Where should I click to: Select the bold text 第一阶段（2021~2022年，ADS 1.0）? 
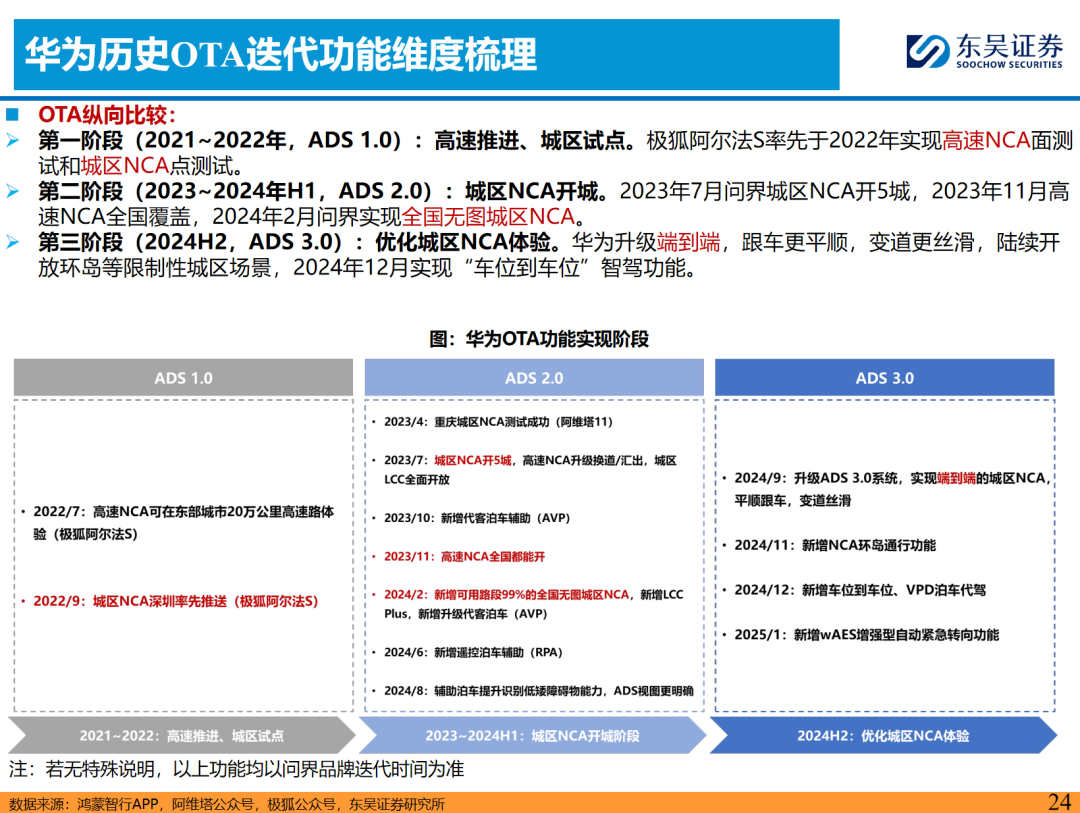pyautogui.click(x=220, y=140)
